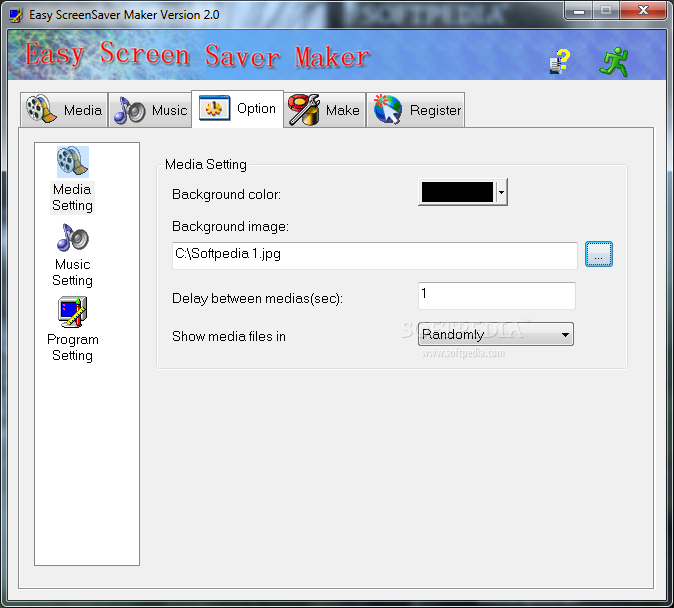The height and width of the screenshot is (608, 674).
Task: Browse for background image with ... button
Action: coord(598,254)
